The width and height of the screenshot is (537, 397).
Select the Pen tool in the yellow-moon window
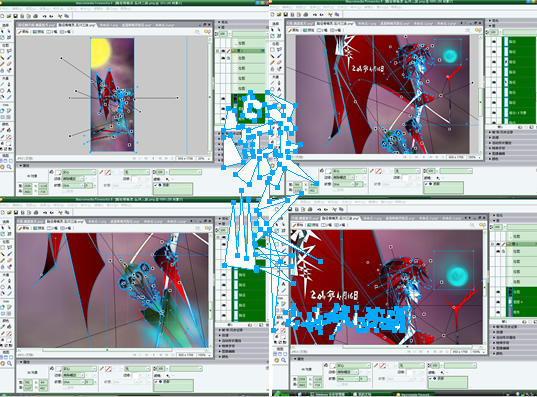point(9,84)
